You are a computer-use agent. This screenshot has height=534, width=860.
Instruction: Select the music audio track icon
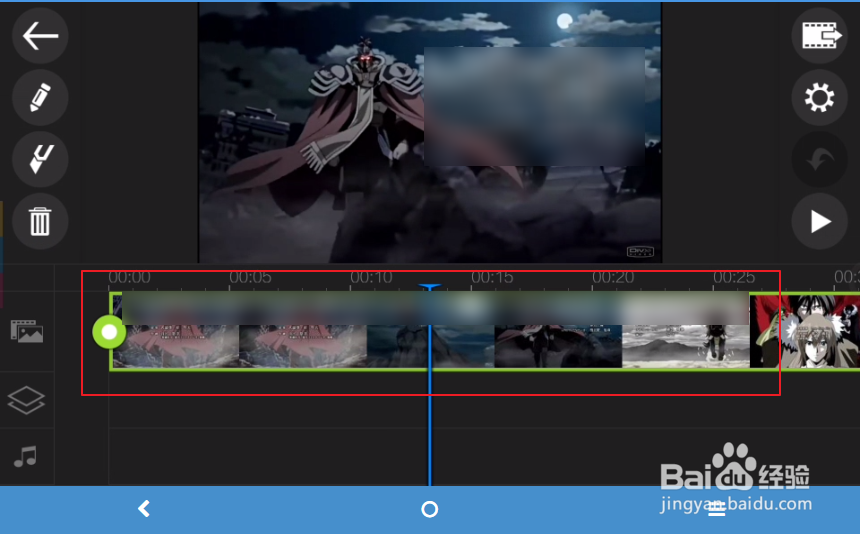25,456
